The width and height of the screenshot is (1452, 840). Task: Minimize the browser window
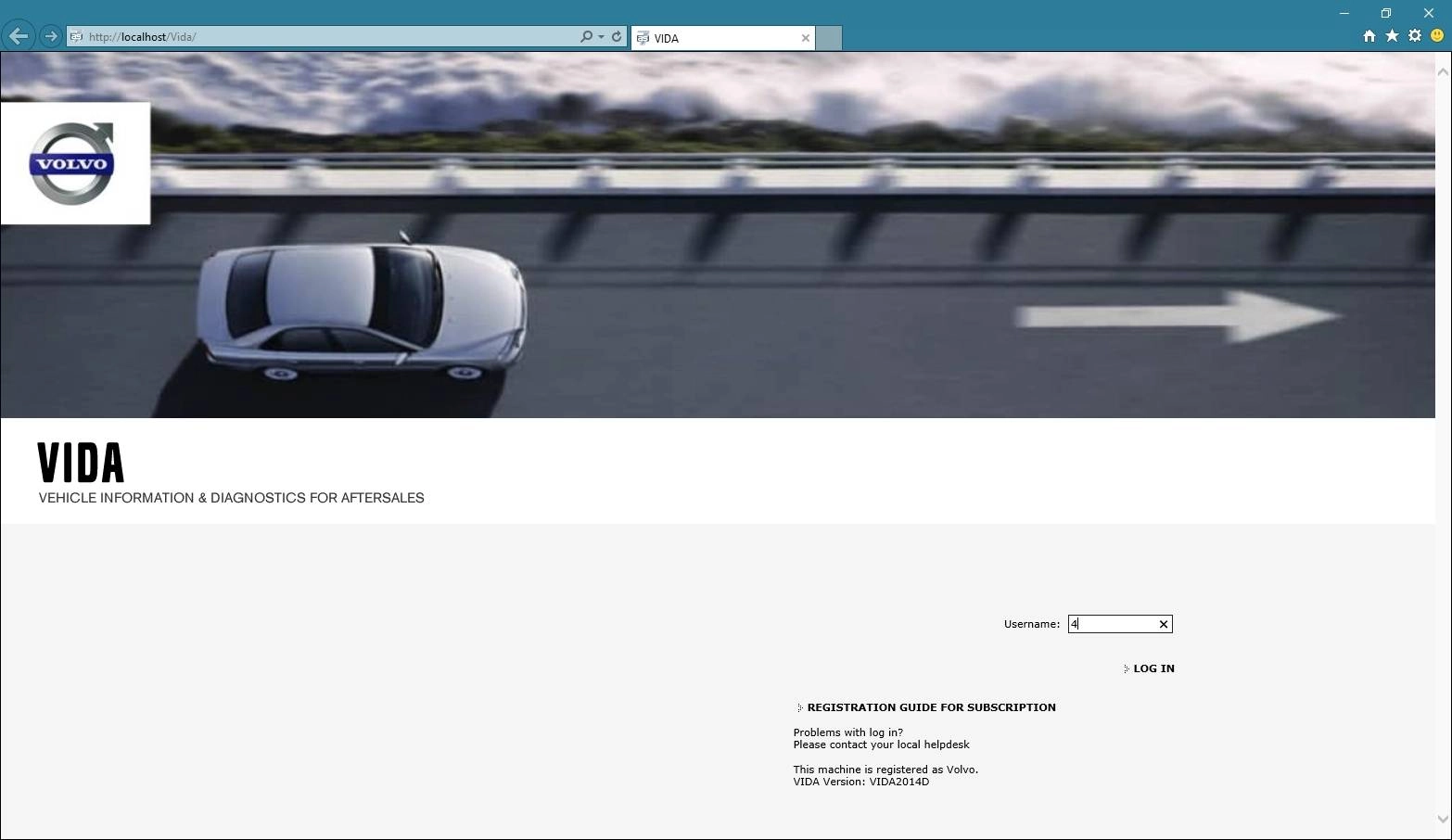(1344, 13)
